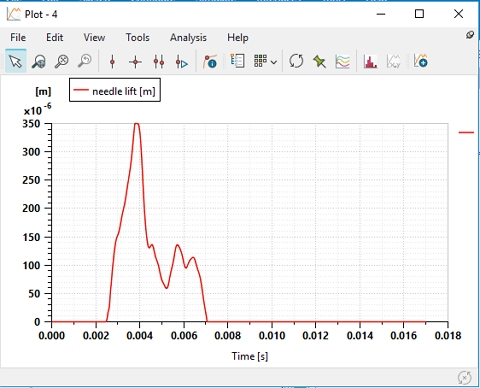The width and height of the screenshot is (480, 388).
Task: Activate the single vertical cursor tool
Action: coord(112,62)
